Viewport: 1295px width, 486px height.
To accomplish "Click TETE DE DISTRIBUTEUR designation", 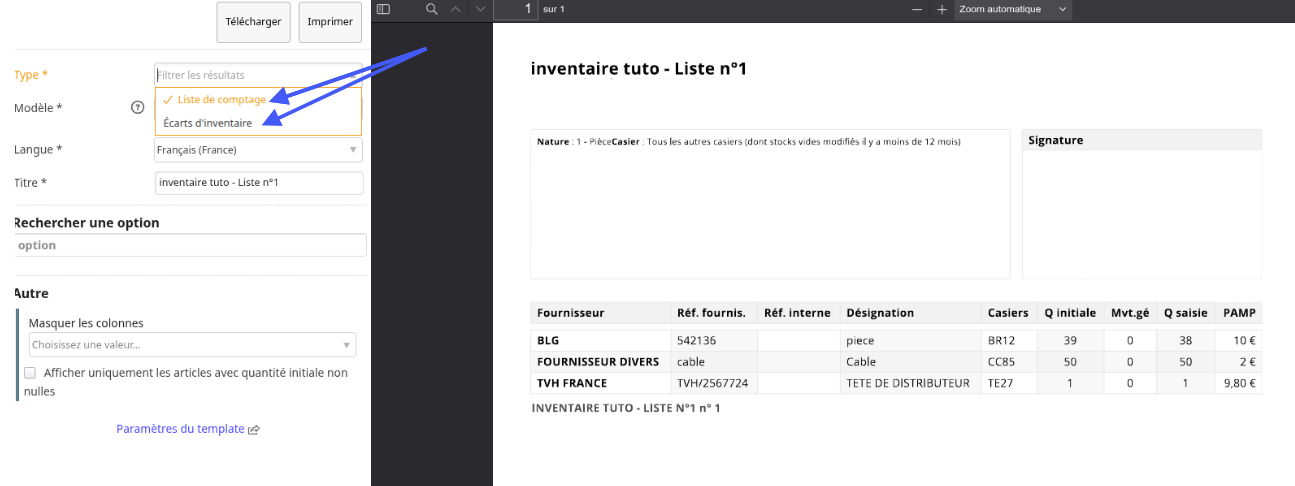I will [910, 383].
